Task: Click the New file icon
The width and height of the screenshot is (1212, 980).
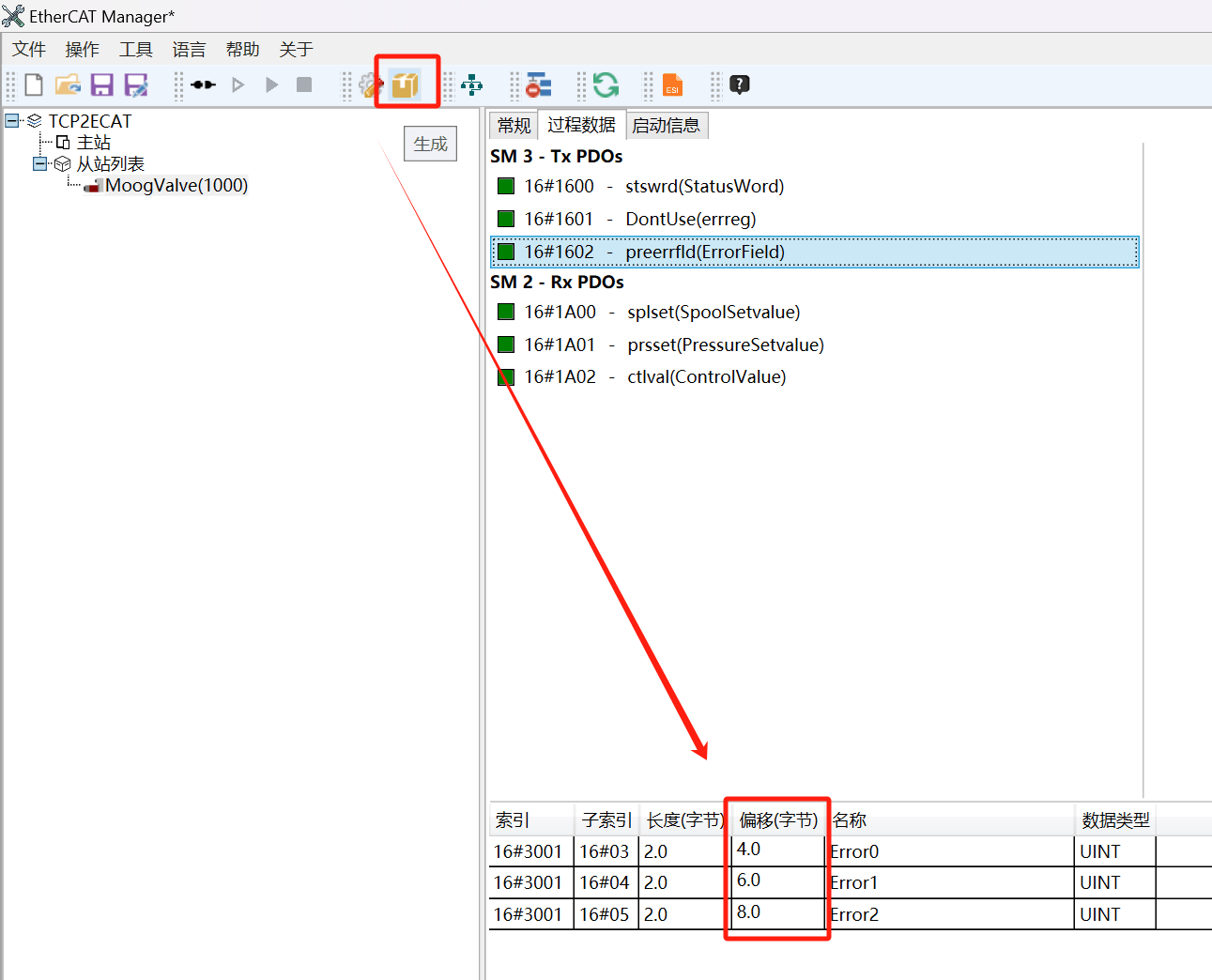Action: [x=34, y=85]
